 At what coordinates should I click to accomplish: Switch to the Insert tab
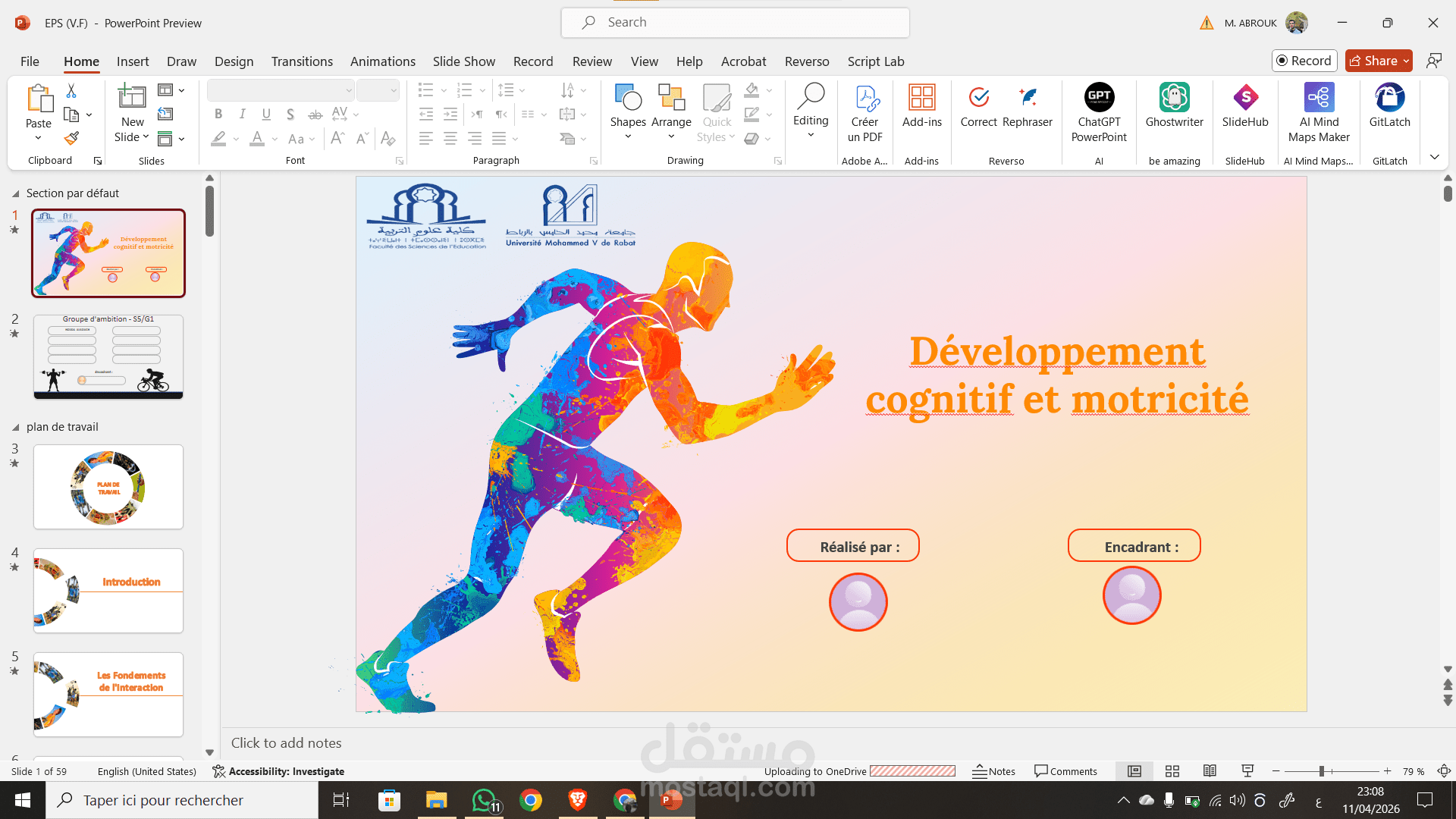coord(133,61)
